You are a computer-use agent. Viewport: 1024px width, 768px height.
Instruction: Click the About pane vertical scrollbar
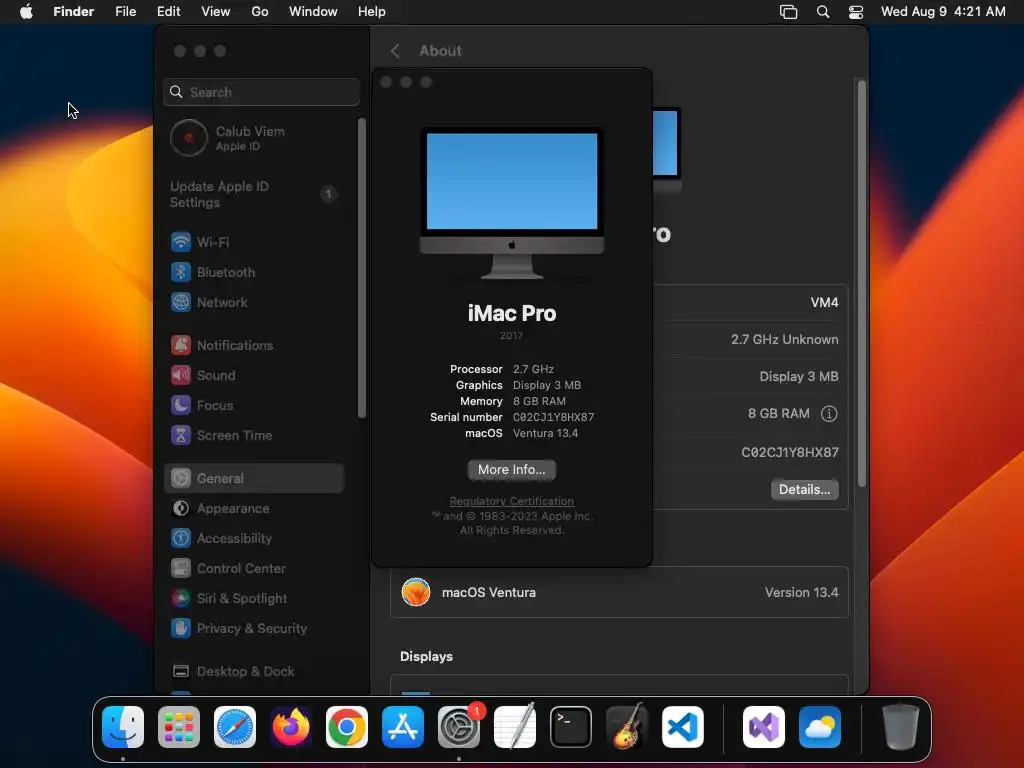861,283
